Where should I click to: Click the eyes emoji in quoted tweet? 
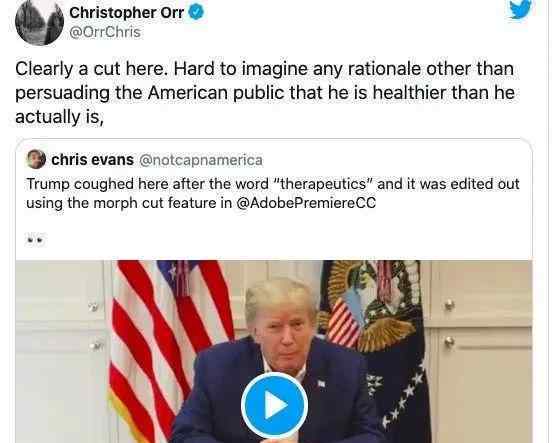[36, 240]
